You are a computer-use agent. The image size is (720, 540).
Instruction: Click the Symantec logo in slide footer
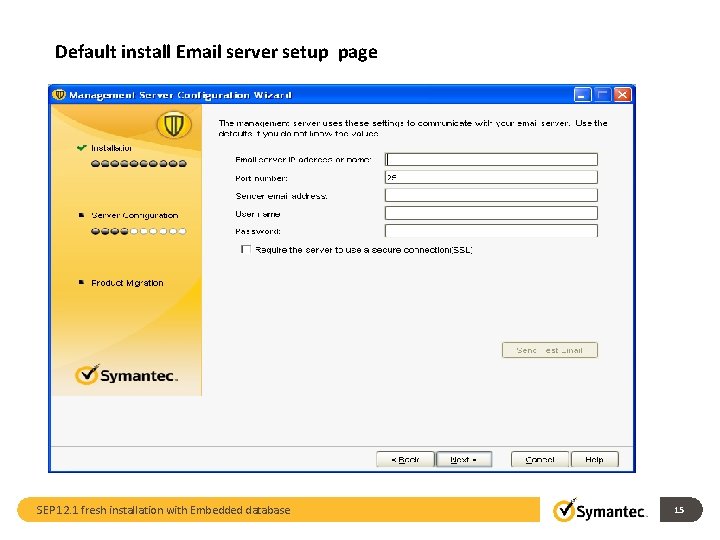pyautogui.click(x=600, y=510)
